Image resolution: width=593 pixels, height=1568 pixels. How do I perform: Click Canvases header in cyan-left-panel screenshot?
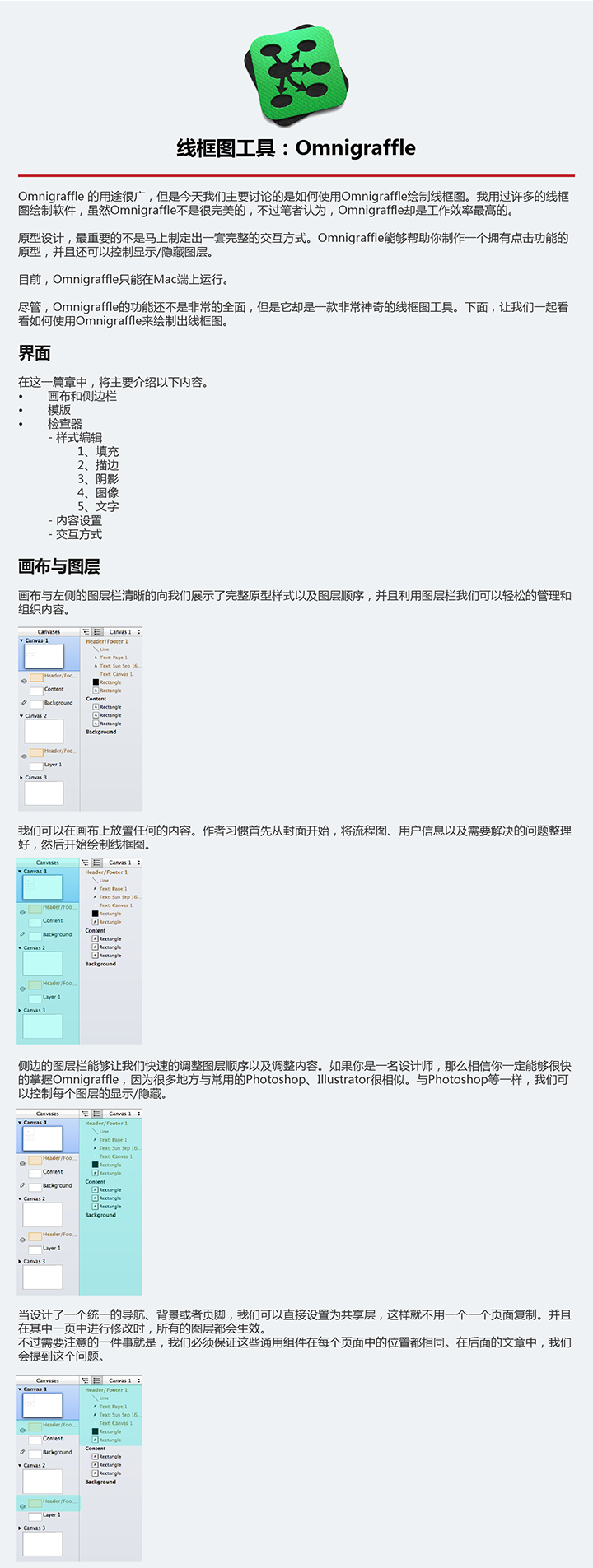(x=48, y=863)
